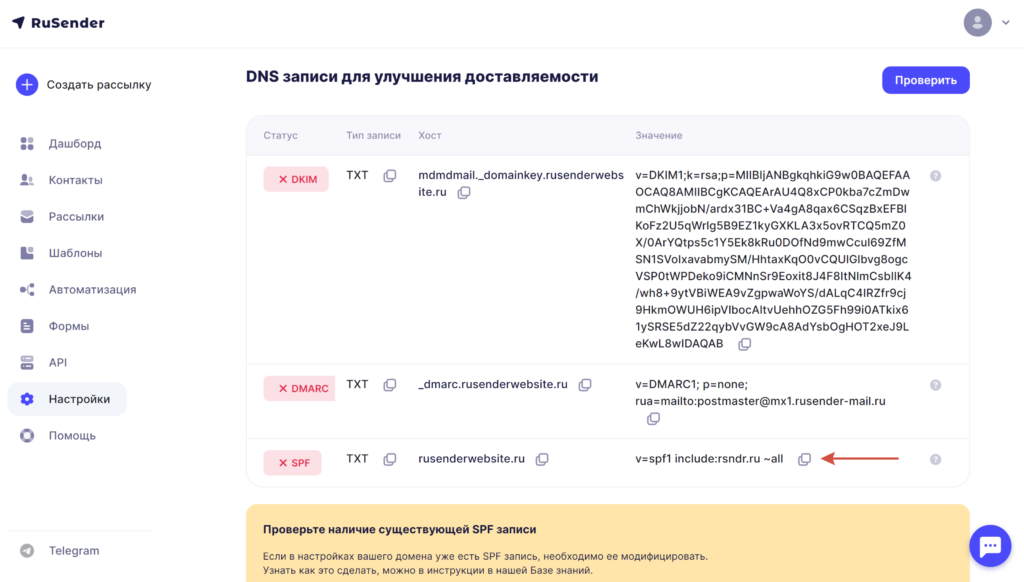Copy the DKIM host mdmdmail._domainkey
This screenshot has width=1024, height=582.
coord(464,193)
